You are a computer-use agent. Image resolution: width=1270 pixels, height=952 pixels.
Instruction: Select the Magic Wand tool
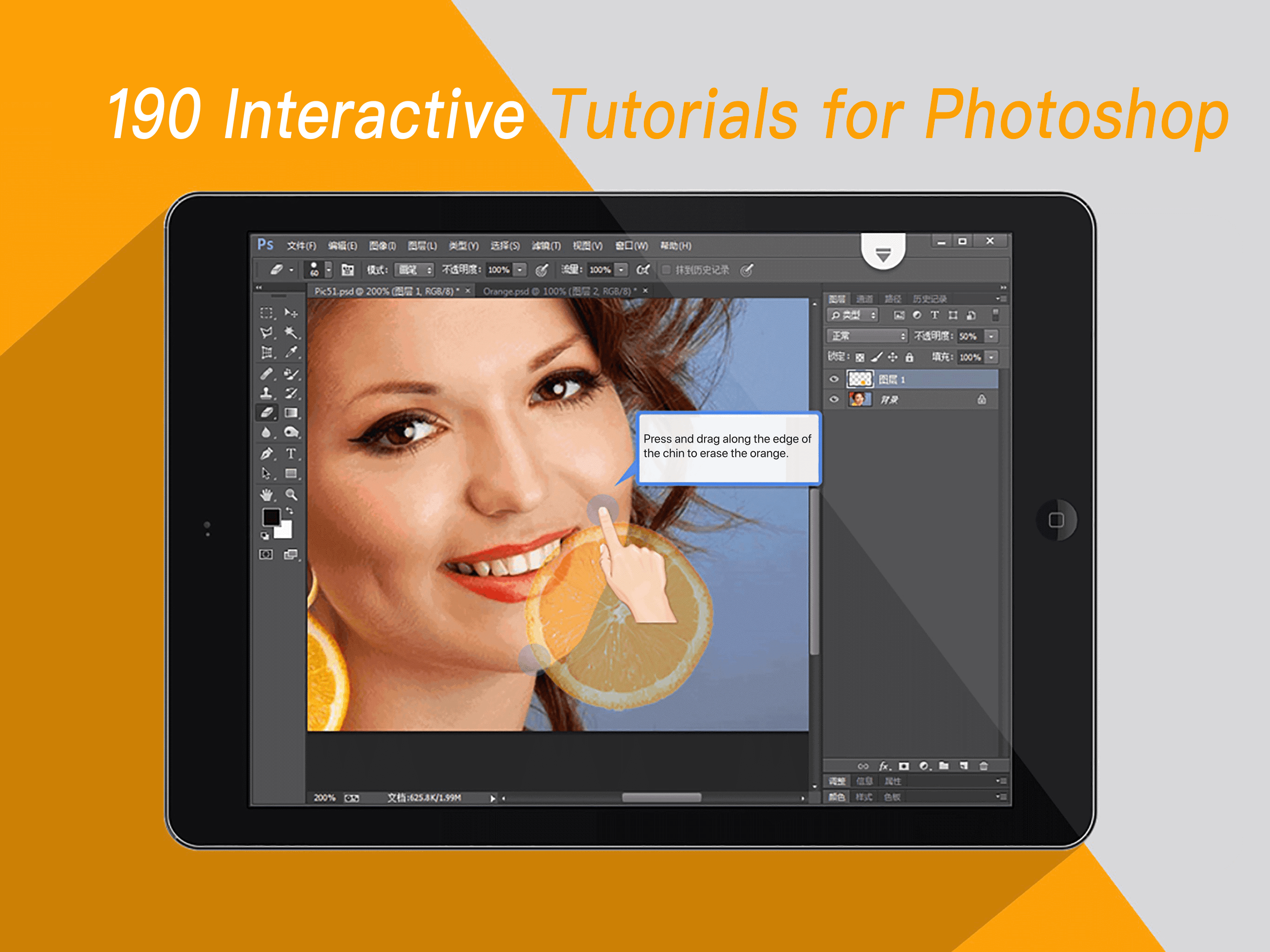[291, 332]
